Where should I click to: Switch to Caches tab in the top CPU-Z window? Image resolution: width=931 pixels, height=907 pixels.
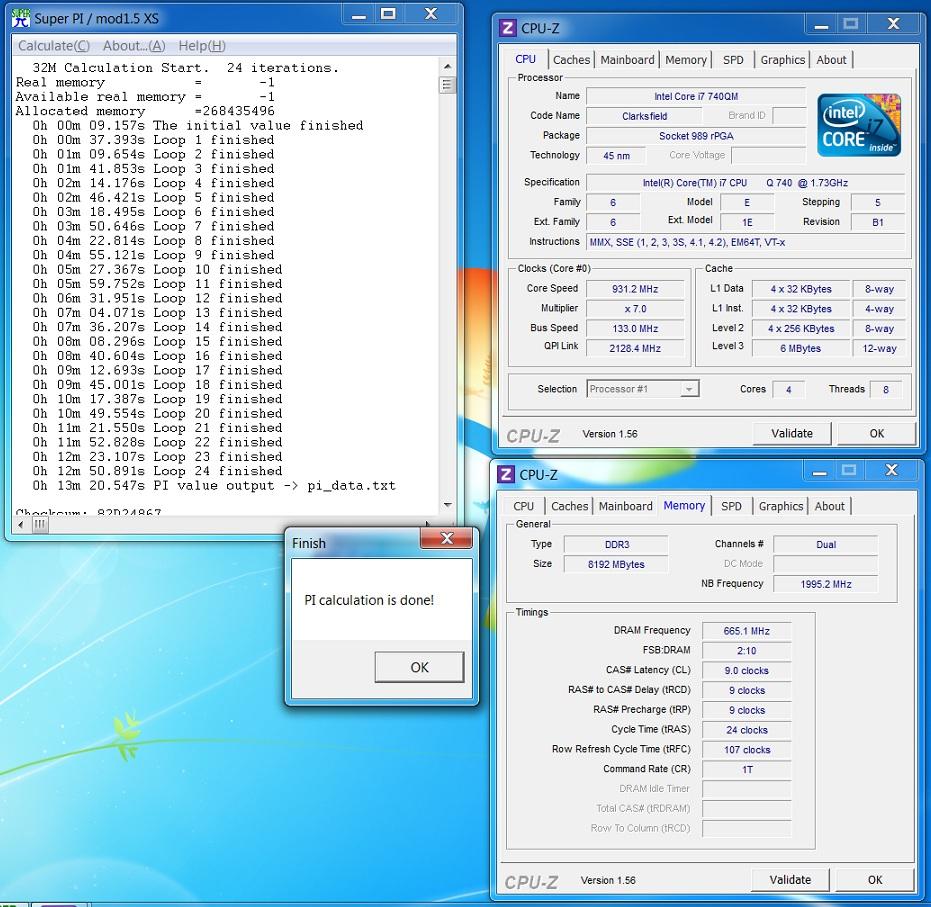point(571,60)
